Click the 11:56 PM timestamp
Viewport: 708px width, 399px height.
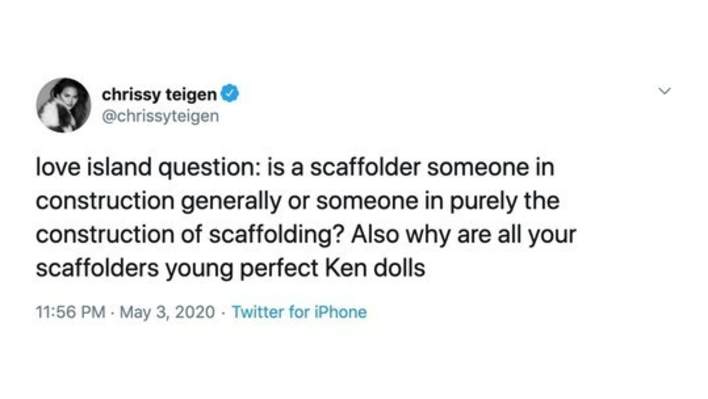[70, 312]
